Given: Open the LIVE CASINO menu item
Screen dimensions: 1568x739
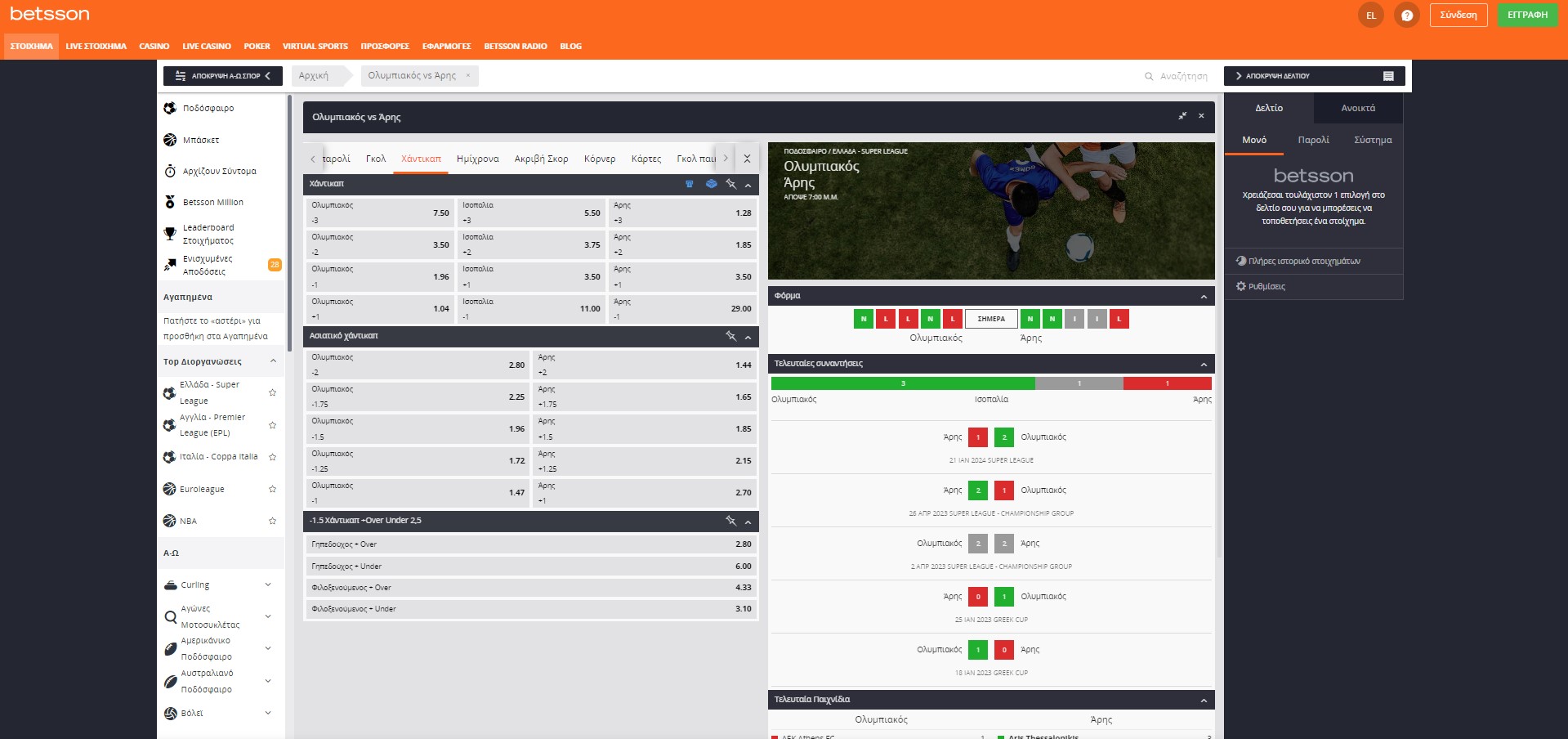Looking at the screenshot, I should [x=208, y=47].
